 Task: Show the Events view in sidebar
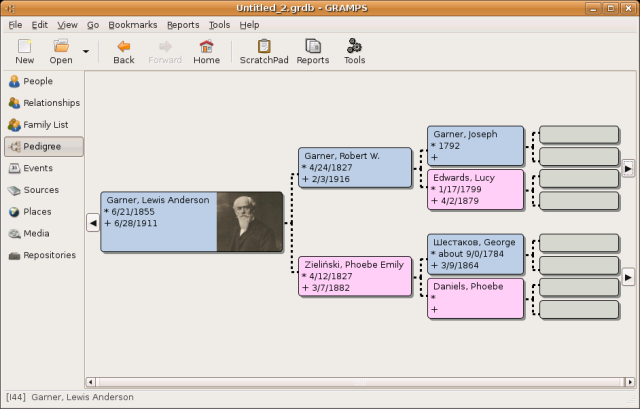click(38, 168)
